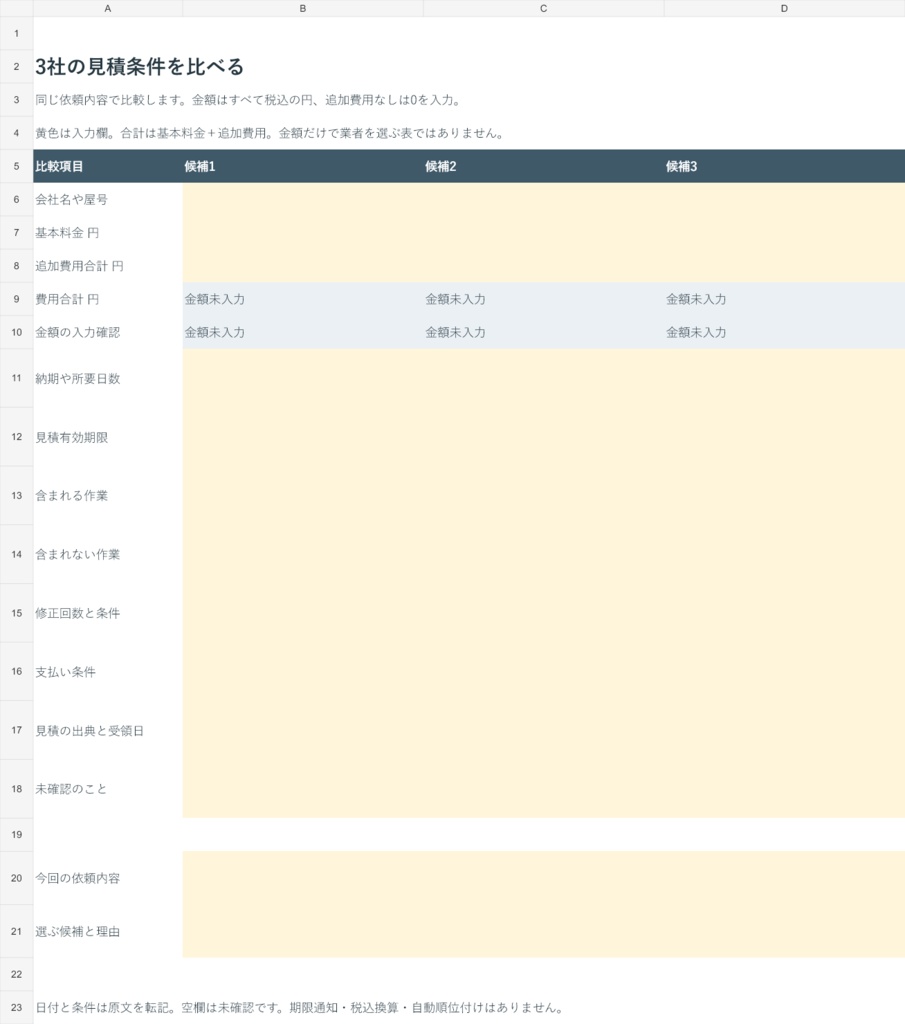Click the '見積の出典と受領日' label
Screen dimensions: 905x1024
tap(89, 731)
